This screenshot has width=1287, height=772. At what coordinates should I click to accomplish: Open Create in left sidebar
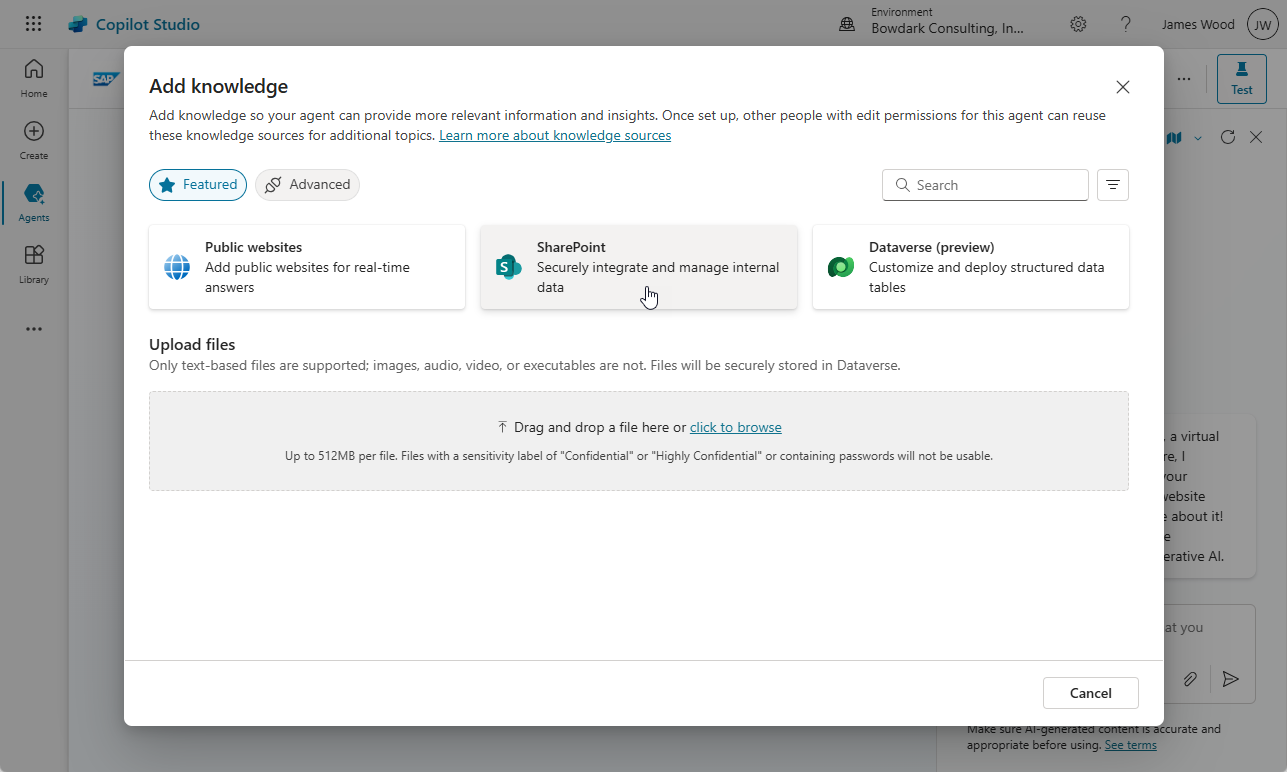34,140
